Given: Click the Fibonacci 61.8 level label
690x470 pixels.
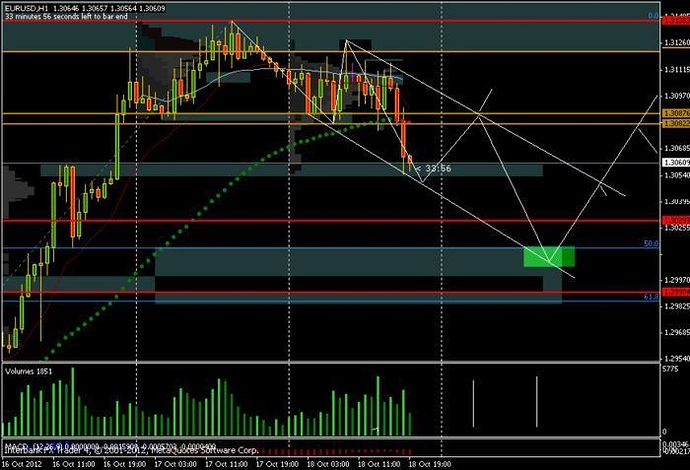Looking at the screenshot, I should [x=651, y=297].
